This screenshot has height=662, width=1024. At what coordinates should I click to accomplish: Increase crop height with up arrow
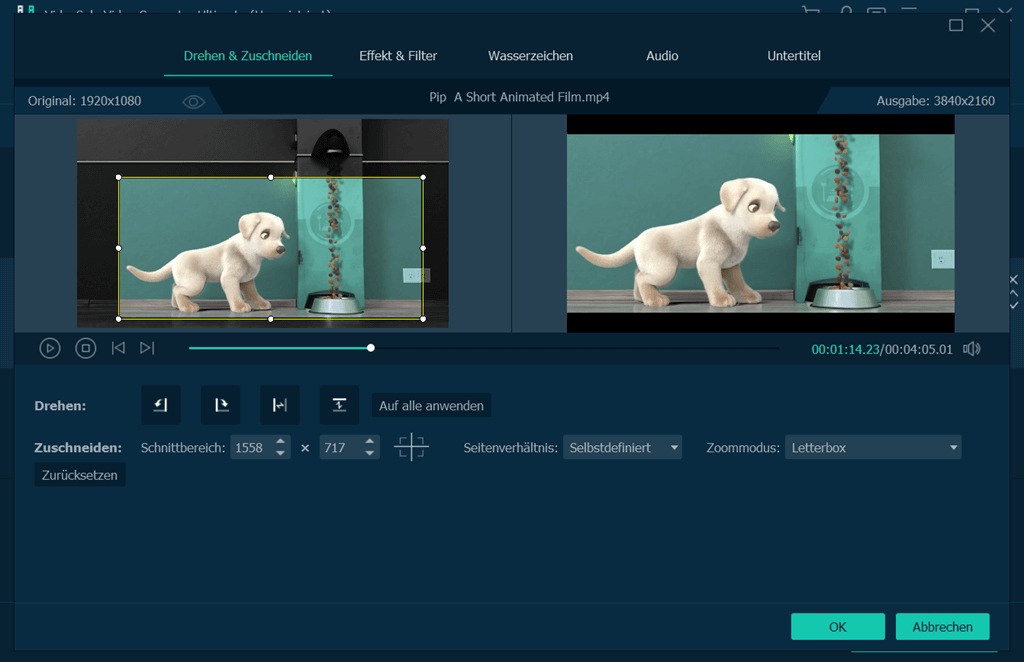tap(370, 441)
